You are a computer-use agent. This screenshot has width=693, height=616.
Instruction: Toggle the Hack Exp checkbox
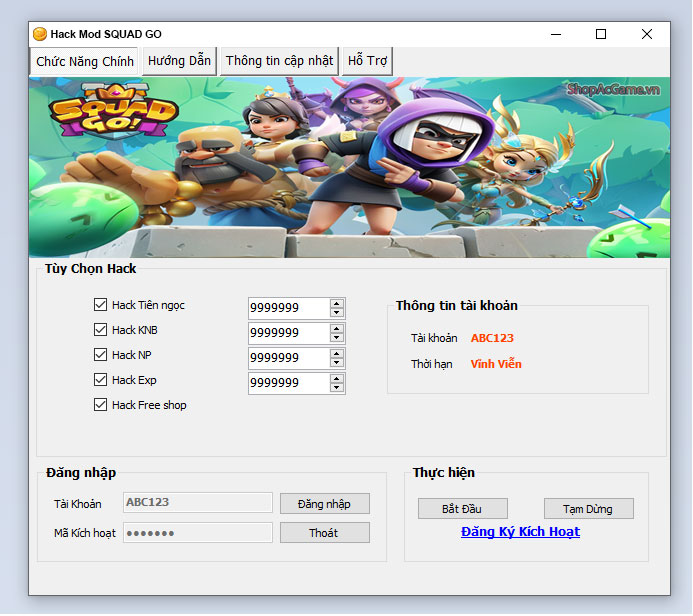pyautogui.click(x=100, y=380)
